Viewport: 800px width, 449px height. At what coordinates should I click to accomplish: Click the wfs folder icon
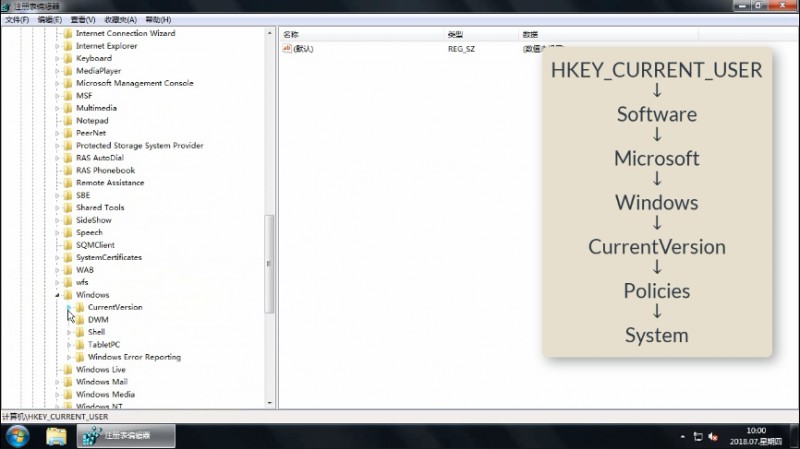point(68,282)
